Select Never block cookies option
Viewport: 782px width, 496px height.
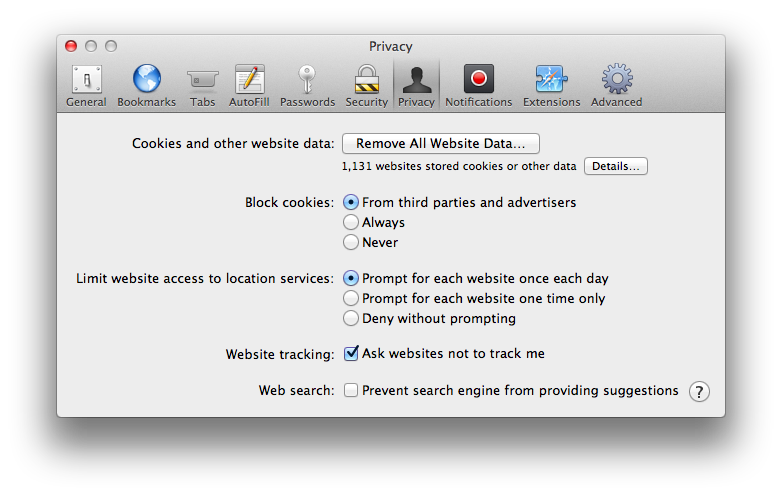[x=351, y=242]
